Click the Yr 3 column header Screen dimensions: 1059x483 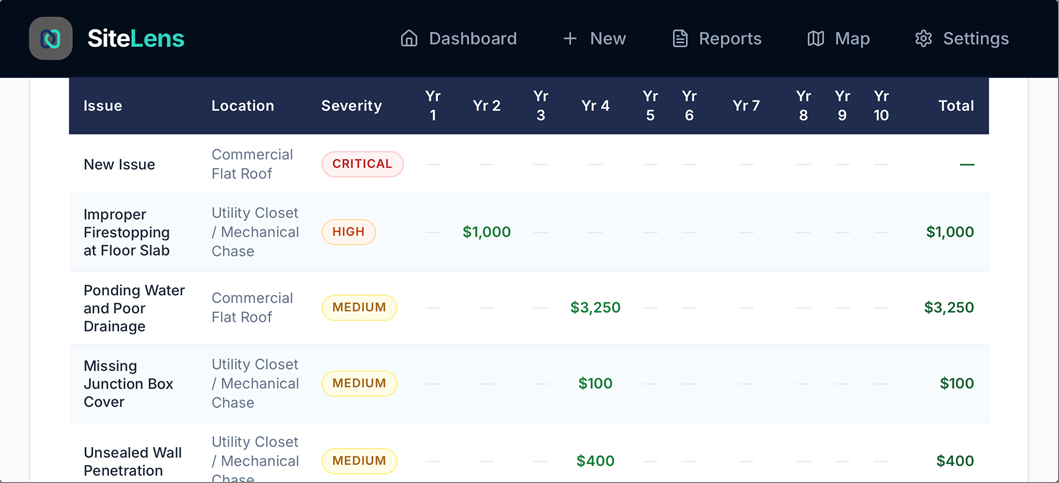click(540, 106)
